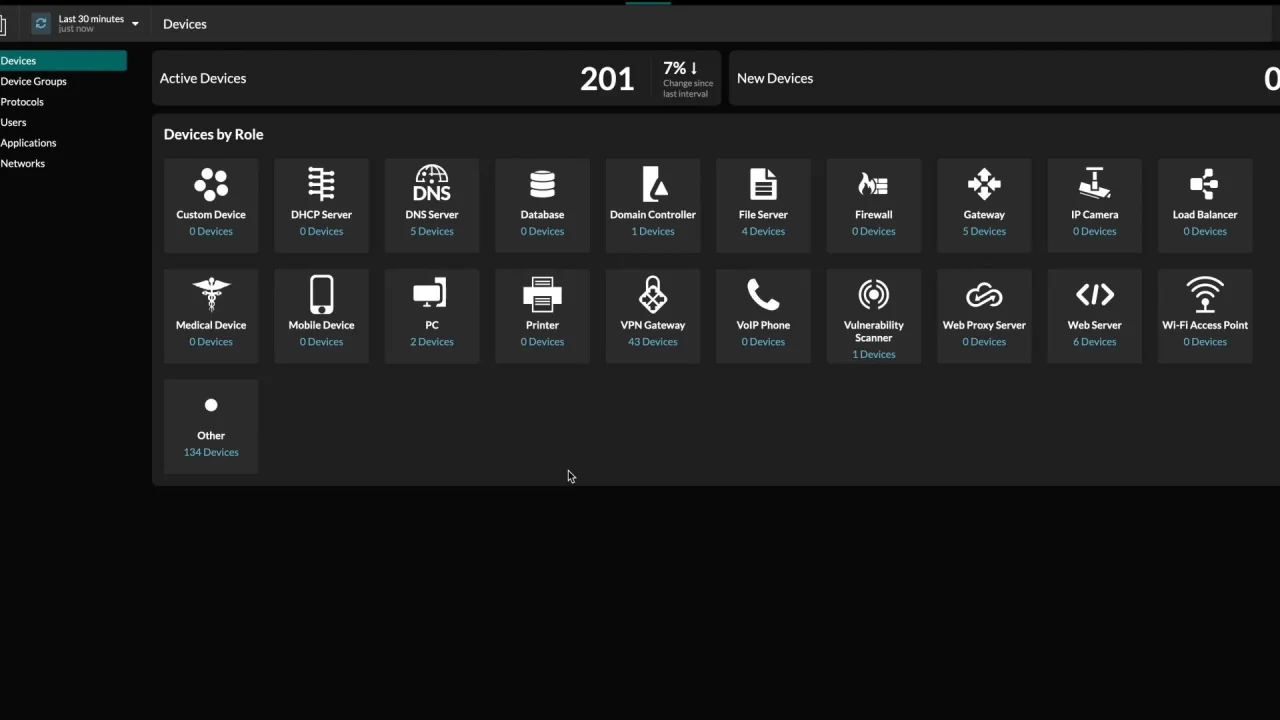Open the 0 Devices link under Custom Device
Image resolution: width=1280 pixels, height=720 pixels.
point(211,231)
